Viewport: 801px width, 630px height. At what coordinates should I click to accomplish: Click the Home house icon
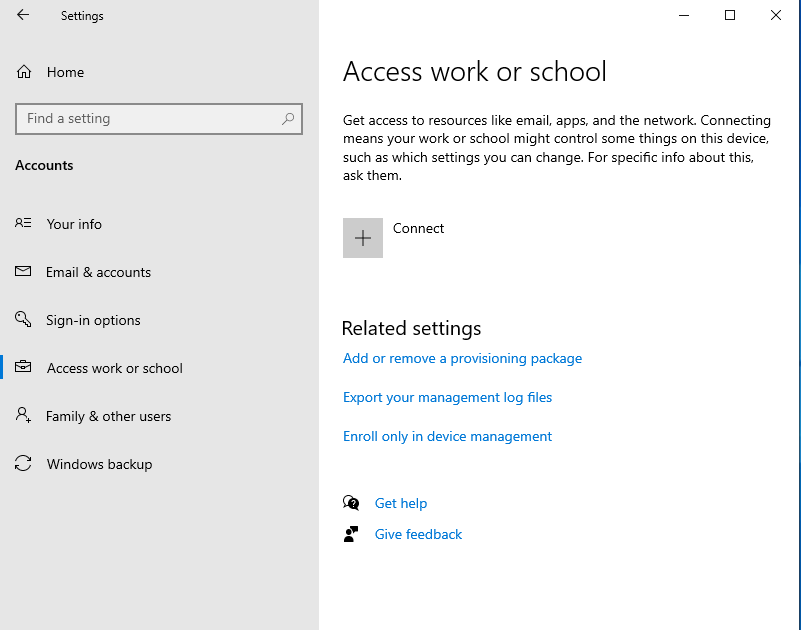pyautogui.click(x=24, y=72)
